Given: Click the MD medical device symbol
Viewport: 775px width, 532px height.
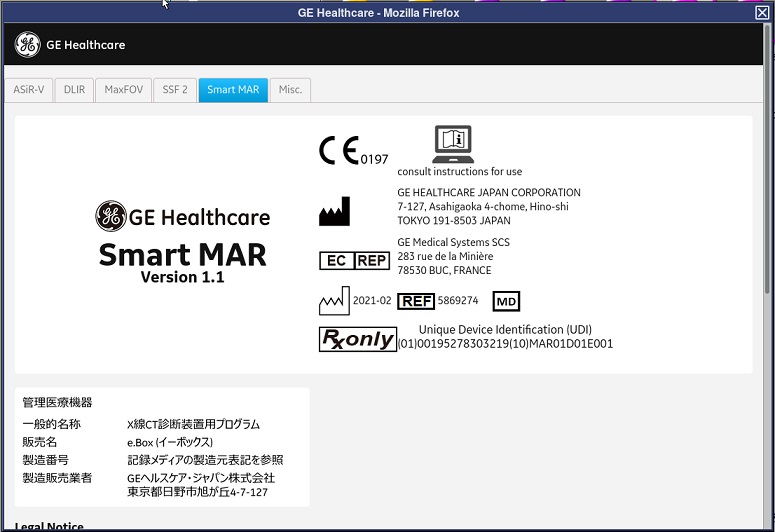Looking at the screenshot, I should 507,301.
